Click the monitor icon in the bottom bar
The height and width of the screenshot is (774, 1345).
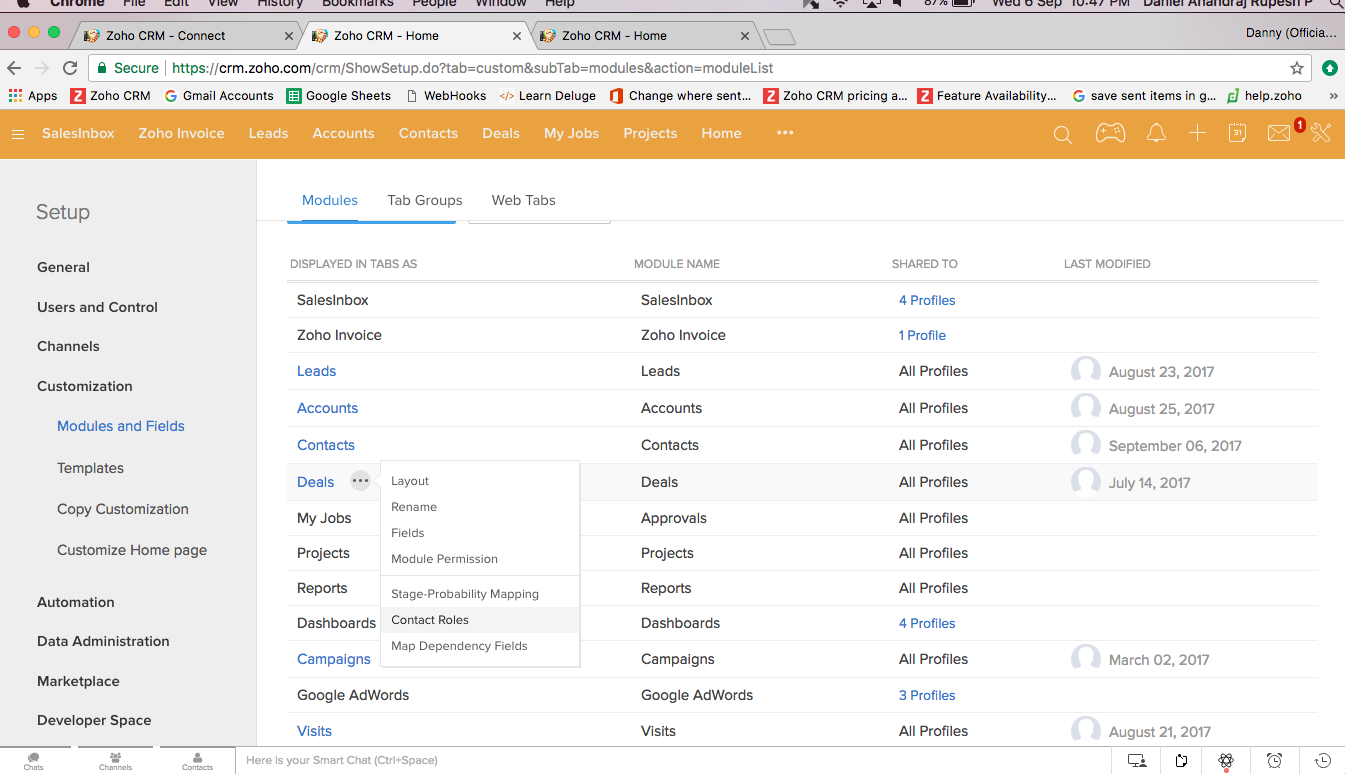click(1137, 760)
